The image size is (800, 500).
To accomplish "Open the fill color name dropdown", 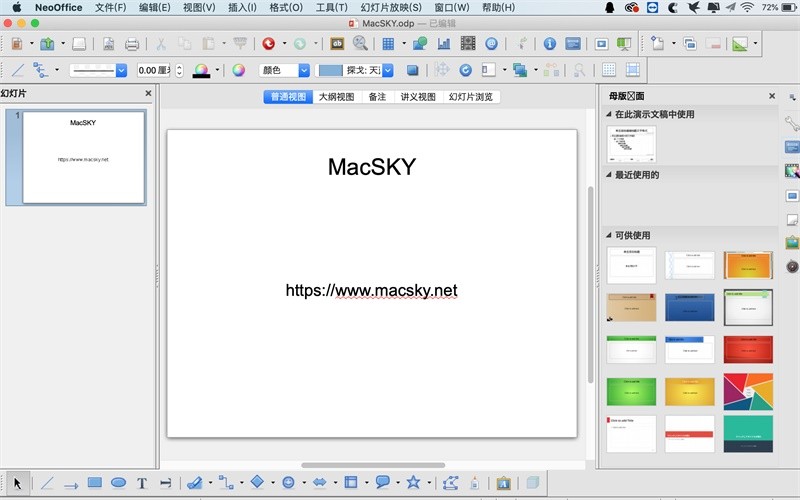I will (x=388, y=70).
